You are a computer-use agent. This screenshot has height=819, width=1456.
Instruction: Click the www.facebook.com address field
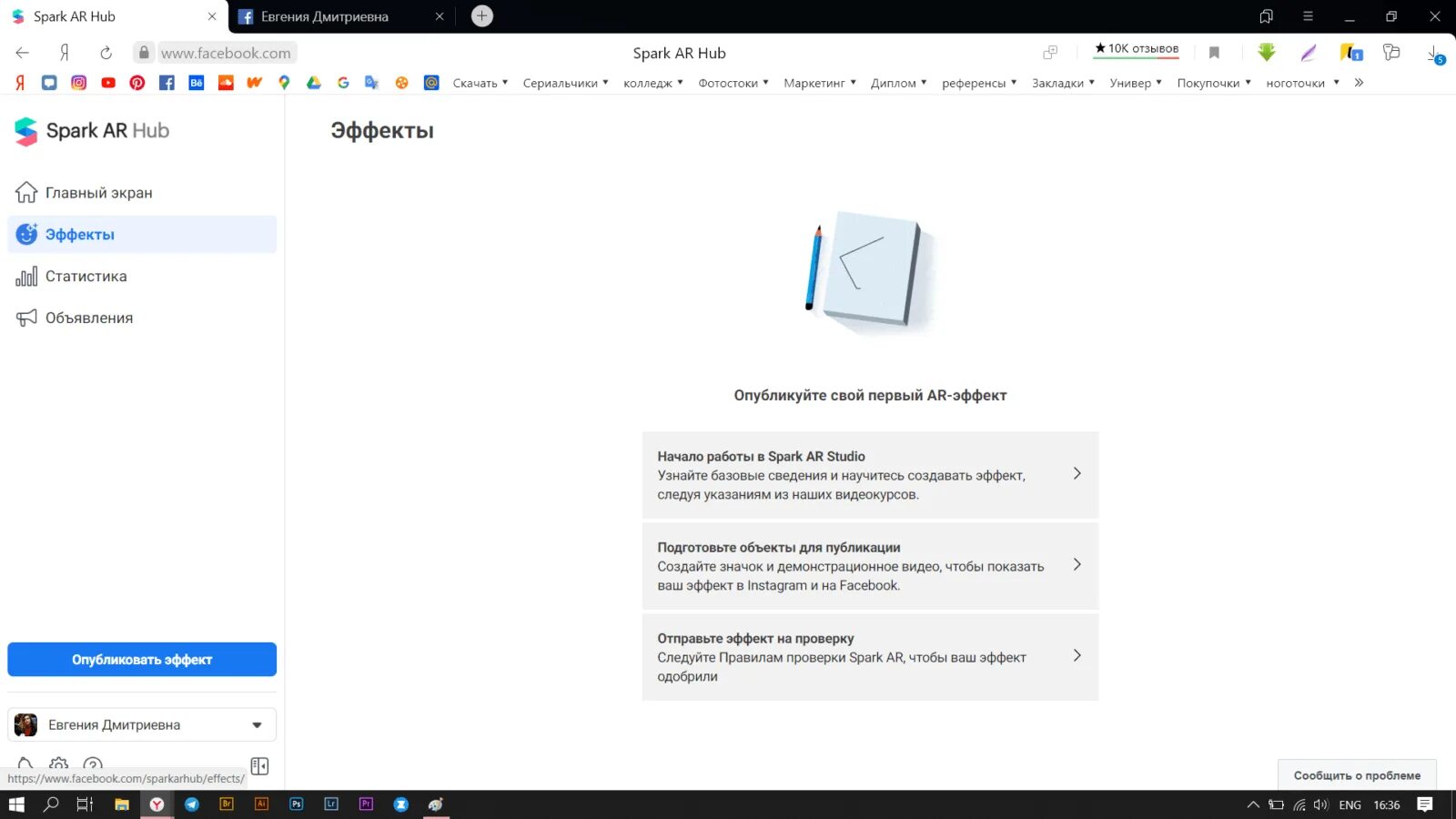tap(226, 53)
